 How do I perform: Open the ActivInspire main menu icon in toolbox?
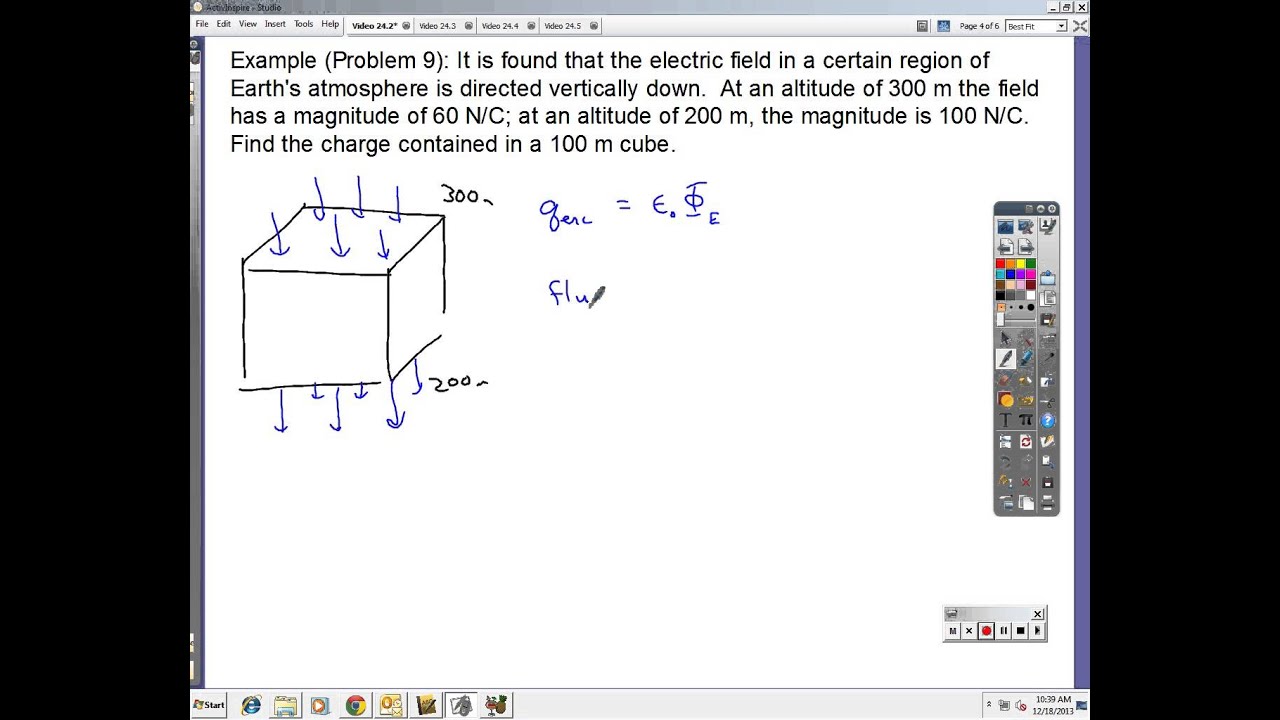[1005, 227]
